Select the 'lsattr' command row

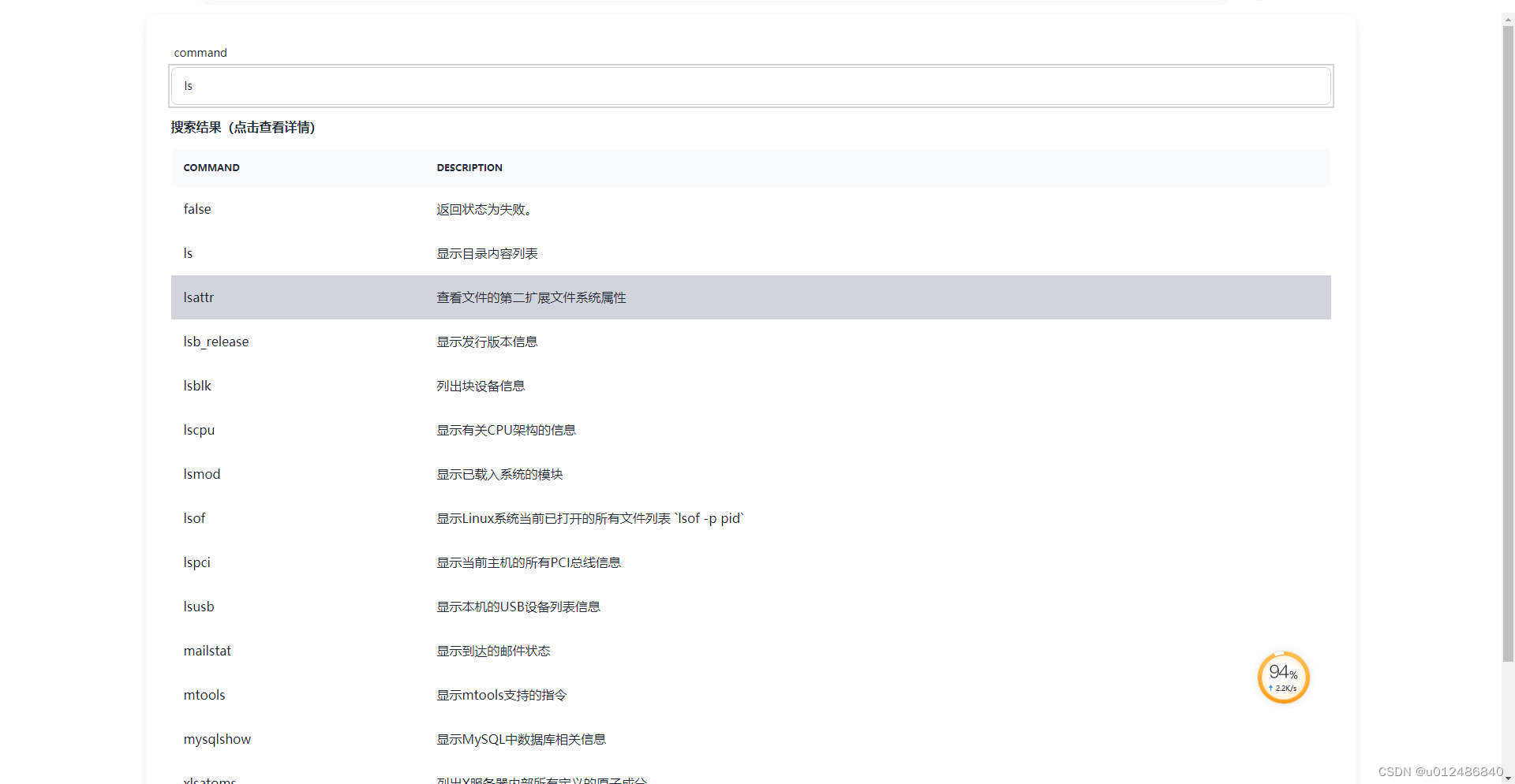(x=751, y=297)
